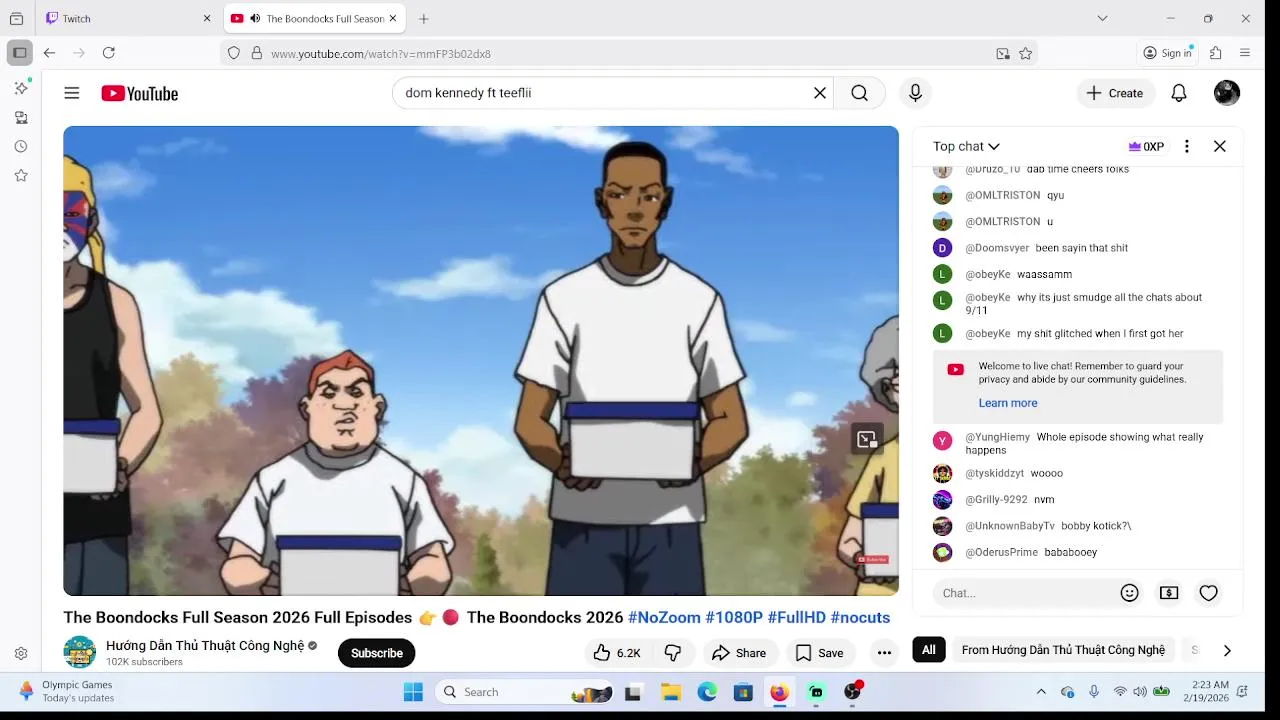Open the channel avatar below video

[80, 652]
